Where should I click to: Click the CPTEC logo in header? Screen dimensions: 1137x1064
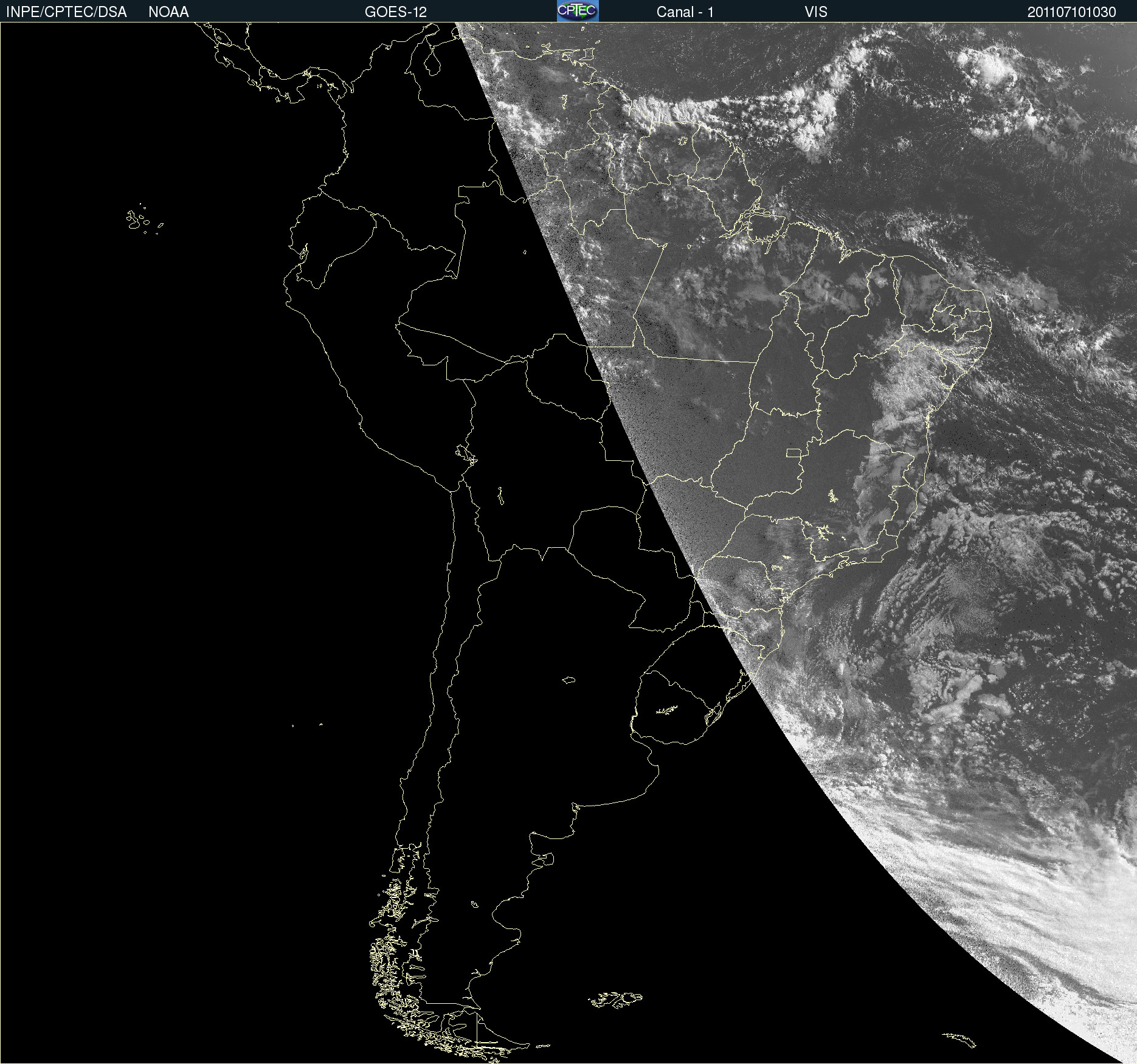[578, 11]
